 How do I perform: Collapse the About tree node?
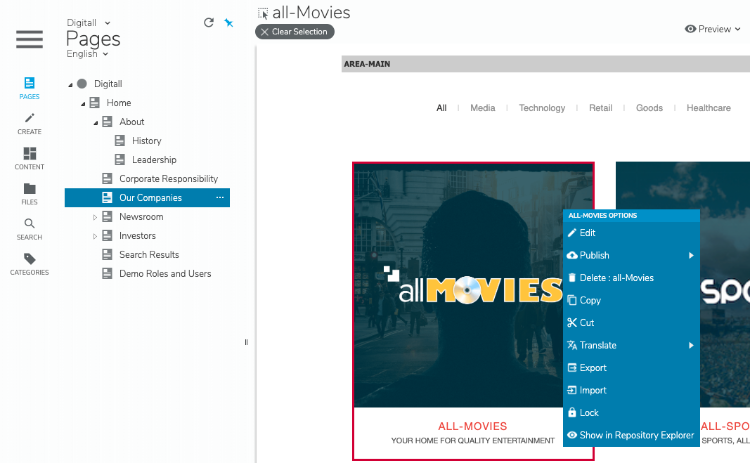(x=96, y=122)
